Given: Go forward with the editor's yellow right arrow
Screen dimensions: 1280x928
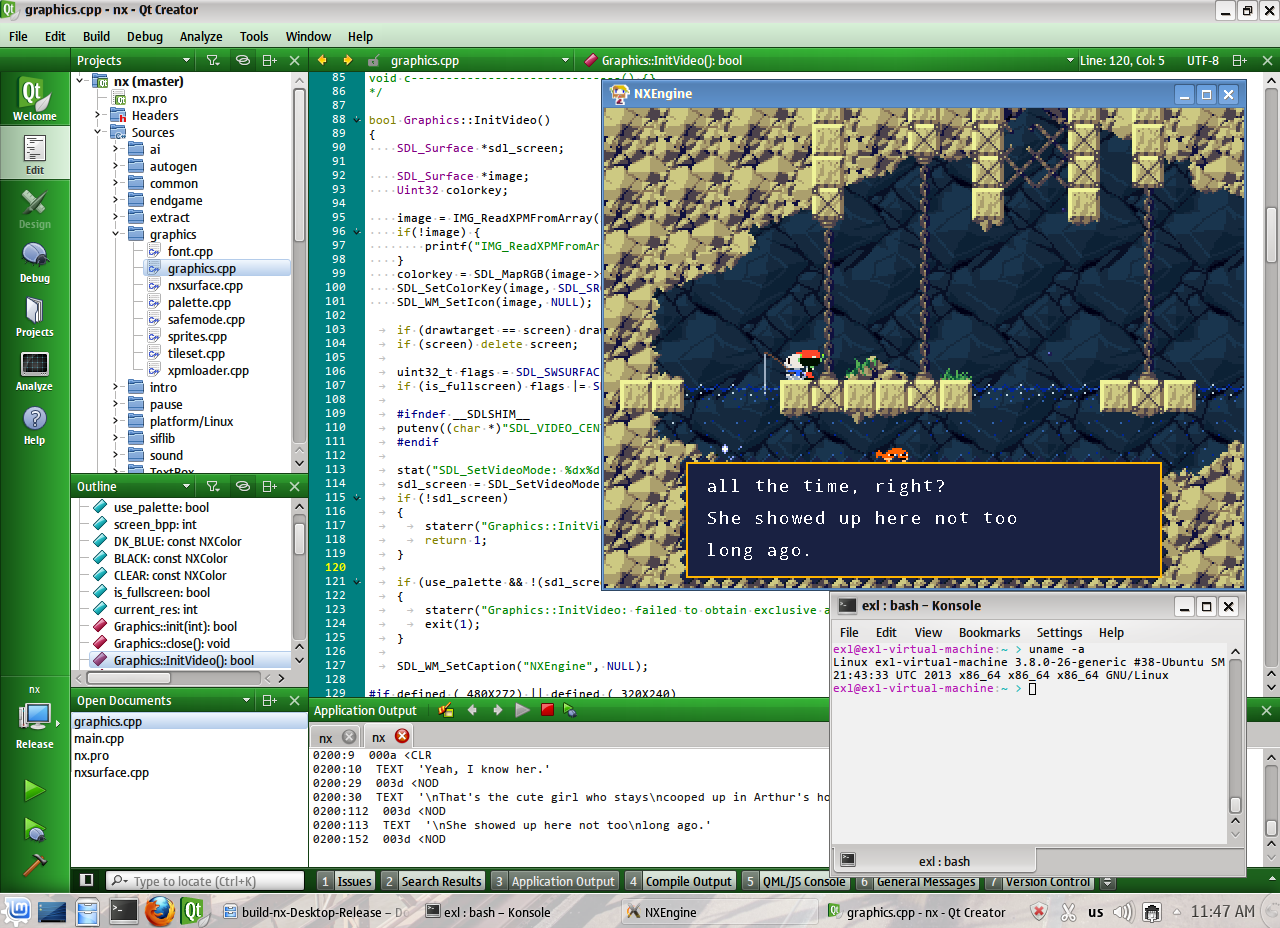Looking at the screenshot, I should 347,60.
